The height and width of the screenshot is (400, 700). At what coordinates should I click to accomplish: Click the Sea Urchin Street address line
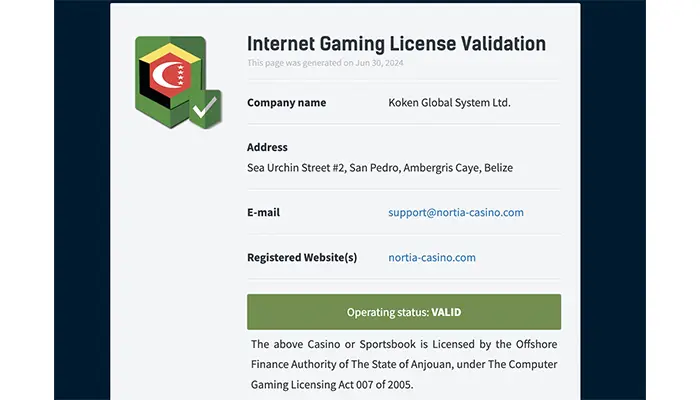[380, 168]
